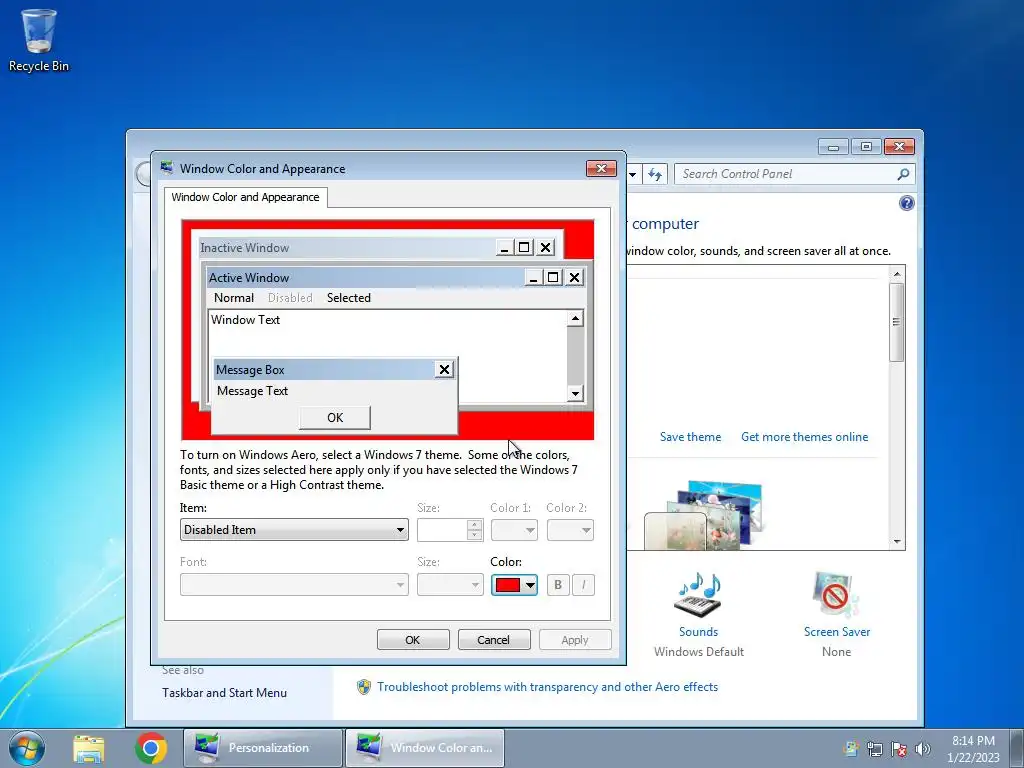Click the Message Box title in preview

(x=323, y=370)
